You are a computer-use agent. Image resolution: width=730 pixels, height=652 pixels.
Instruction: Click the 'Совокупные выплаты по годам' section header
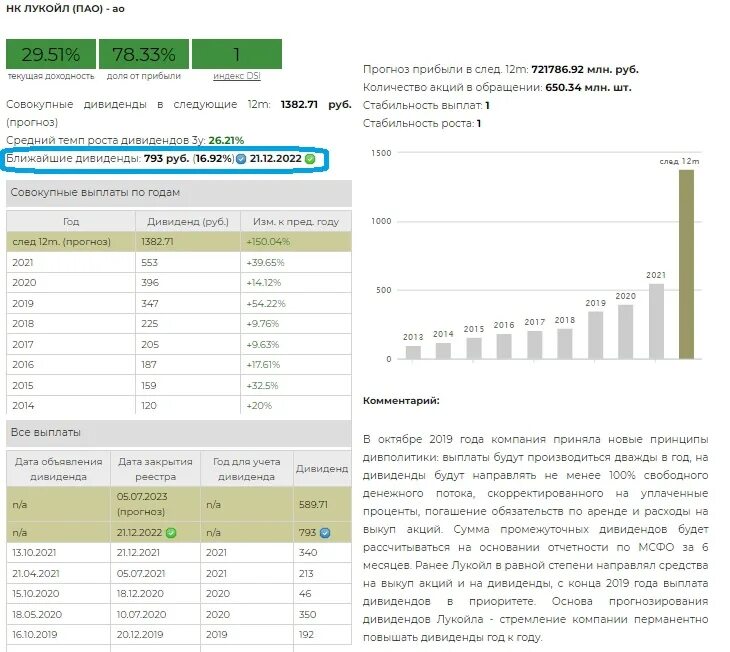(x=179, y=193)
